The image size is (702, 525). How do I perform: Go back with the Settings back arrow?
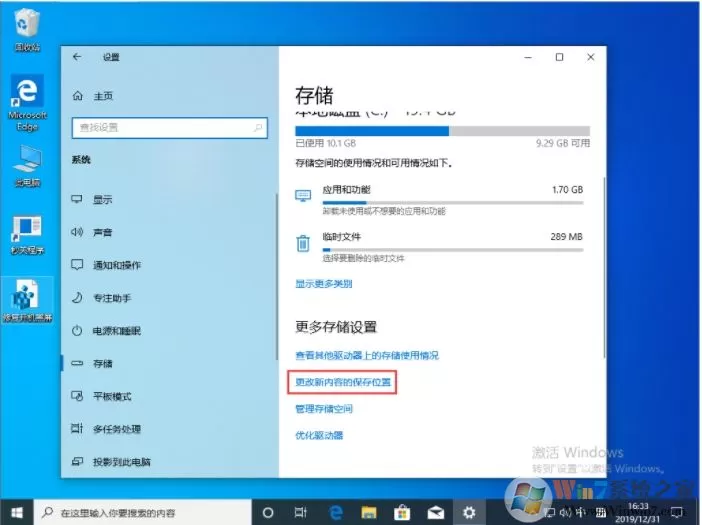tap(77, 57)
